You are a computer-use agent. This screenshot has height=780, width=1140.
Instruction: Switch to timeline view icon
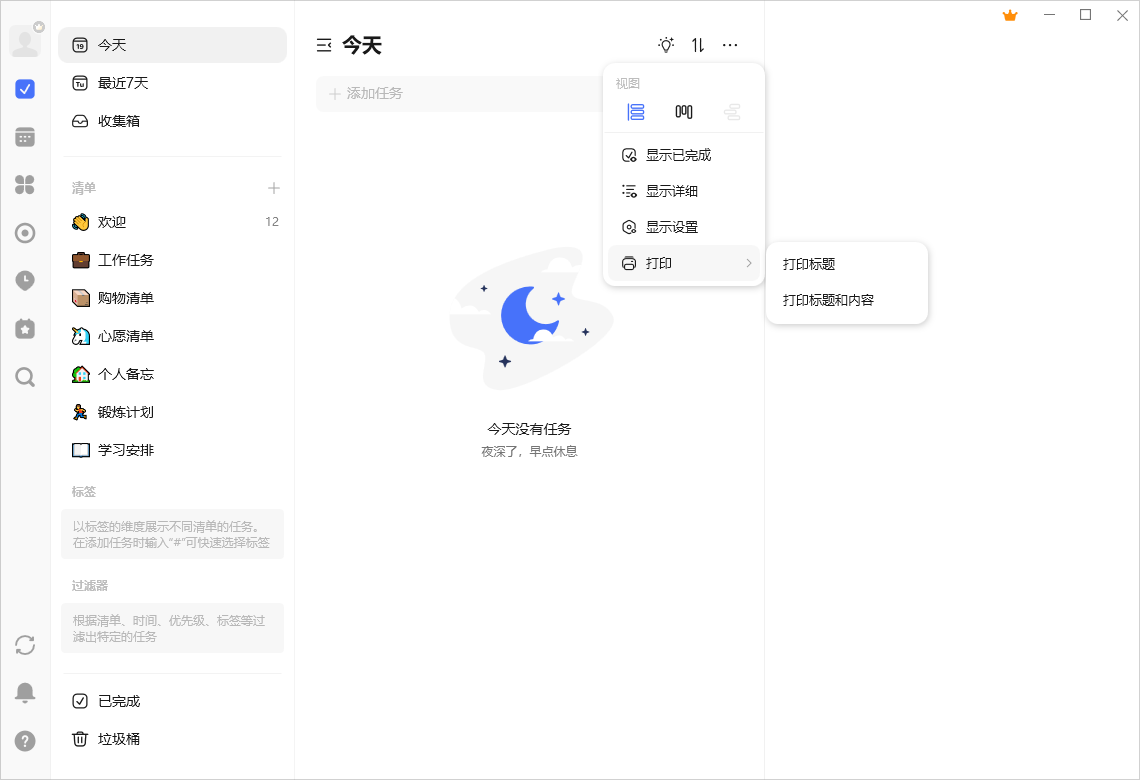[x=732, y=112]
